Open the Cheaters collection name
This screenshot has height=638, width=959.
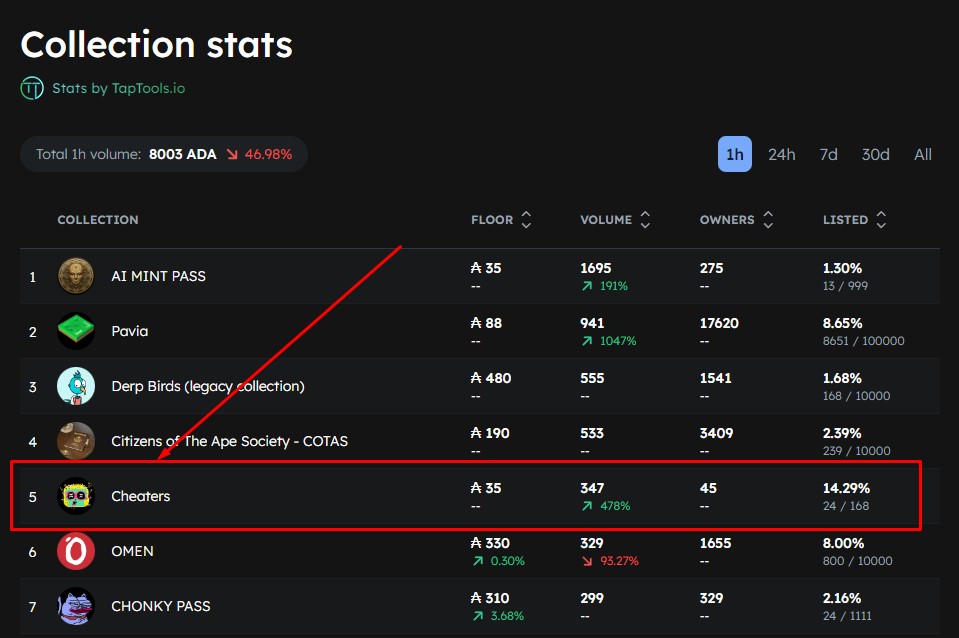[141, 496]
